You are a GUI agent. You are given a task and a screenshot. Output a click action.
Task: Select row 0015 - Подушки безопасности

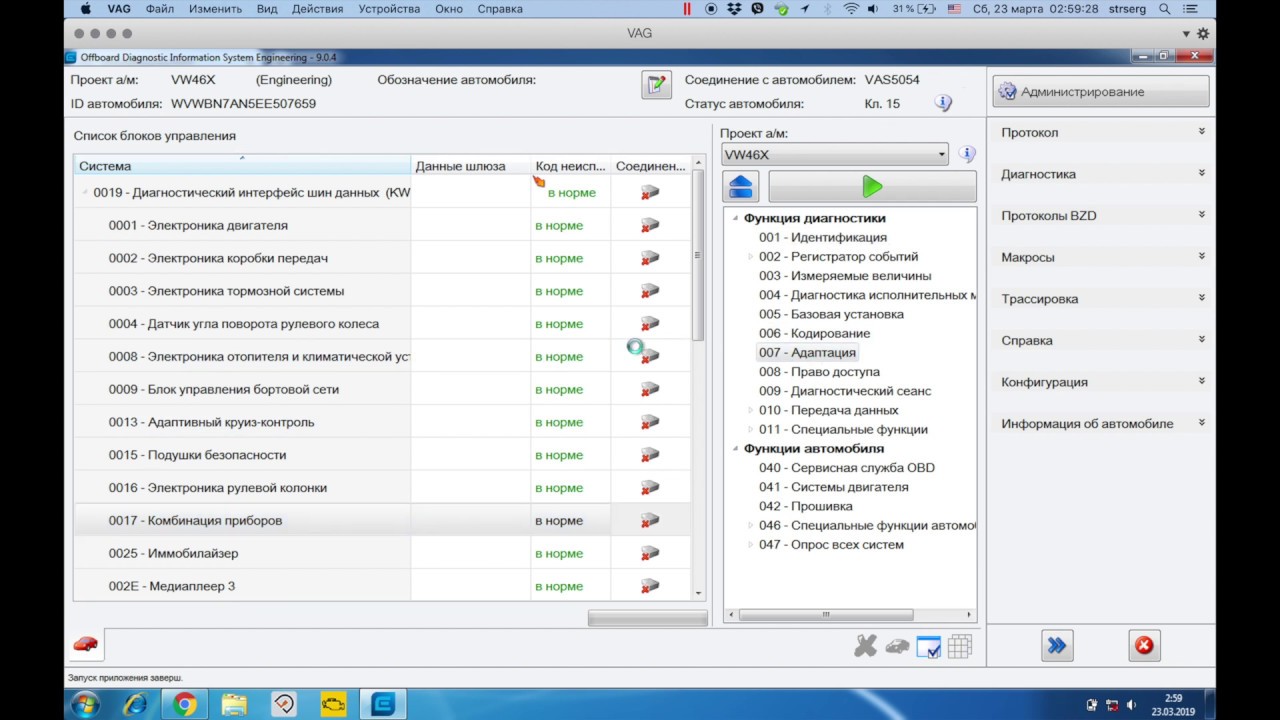382,455
